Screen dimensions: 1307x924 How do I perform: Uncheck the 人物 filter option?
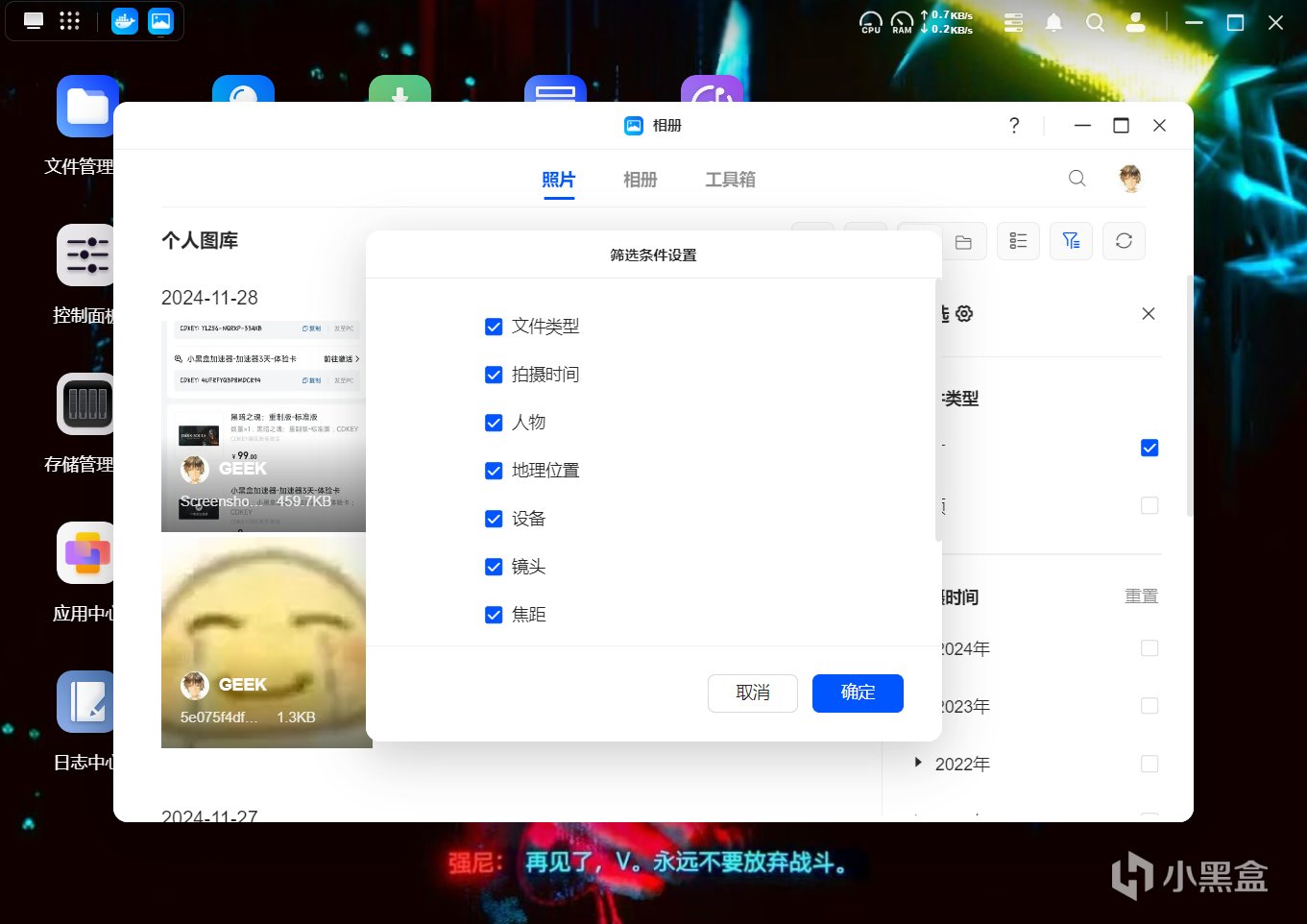(494, 423)
